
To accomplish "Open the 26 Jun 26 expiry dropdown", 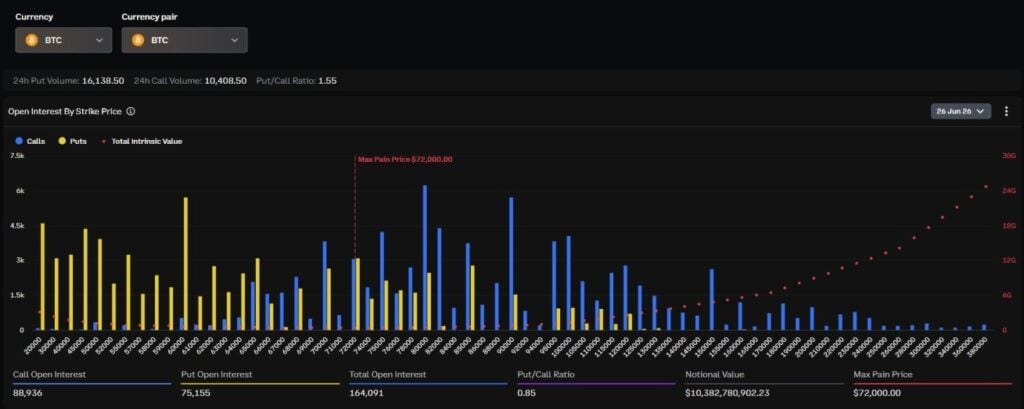I will pos(961,111).
